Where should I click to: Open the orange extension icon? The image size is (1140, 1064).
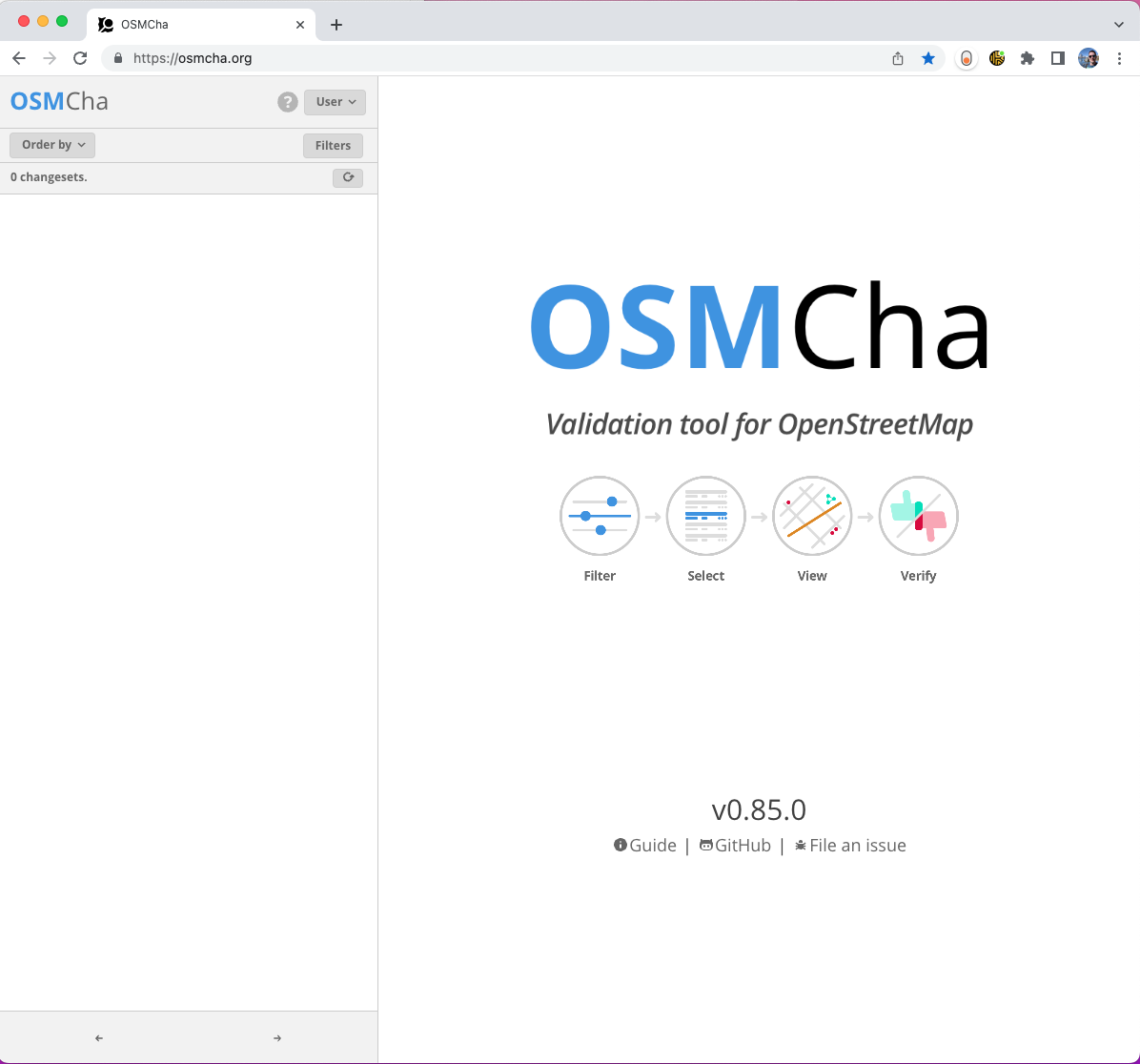coord(967,58)
